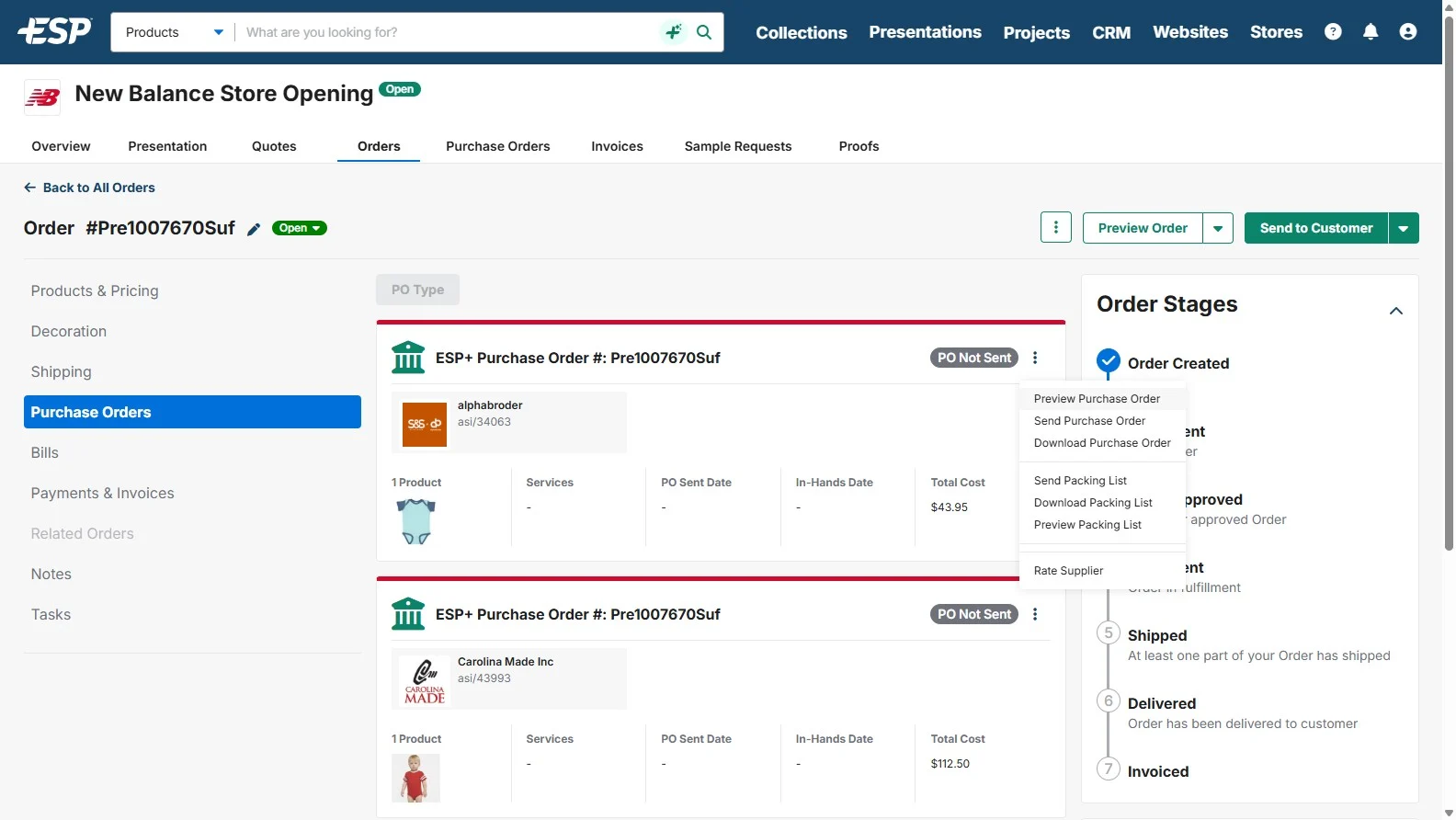Open Collections in top navigation
The image size is (1456, 820).
[x=802, y=32]
